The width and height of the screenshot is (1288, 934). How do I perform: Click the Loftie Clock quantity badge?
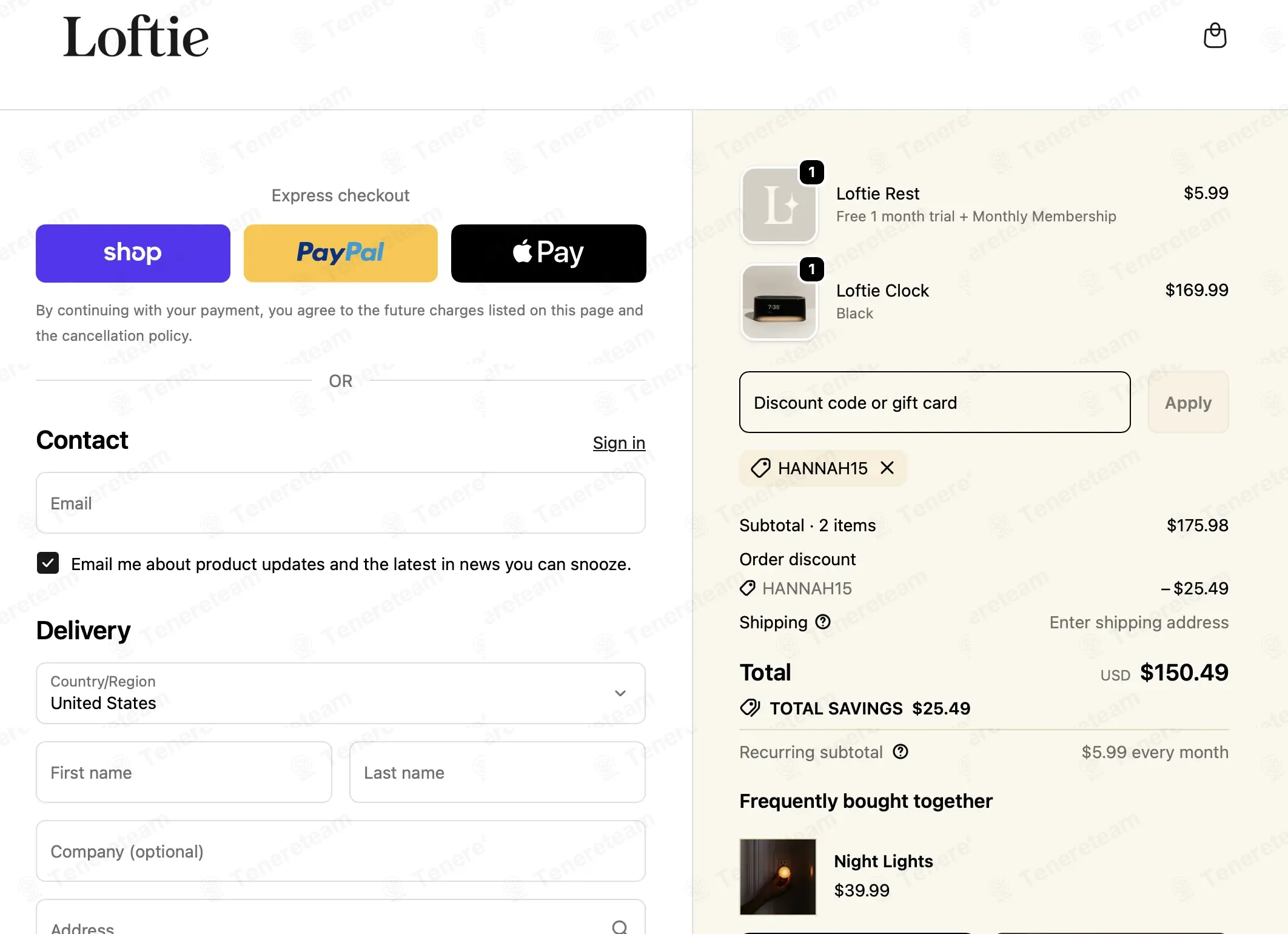812,269
